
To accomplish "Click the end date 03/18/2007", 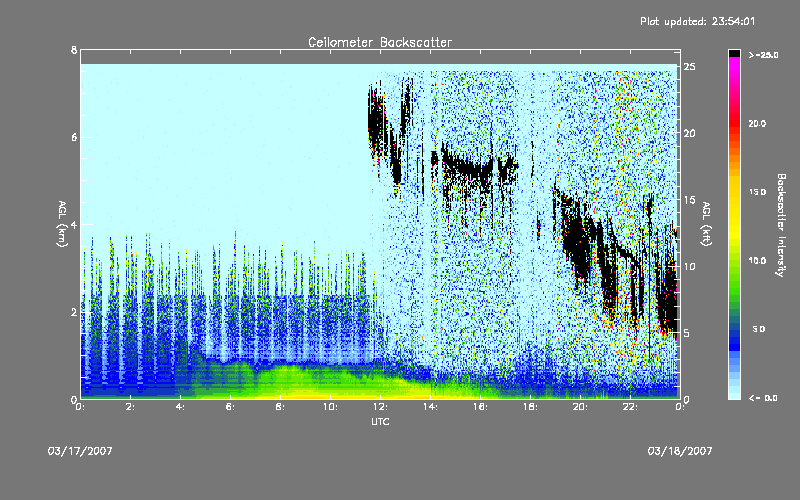I will point(680,451).
